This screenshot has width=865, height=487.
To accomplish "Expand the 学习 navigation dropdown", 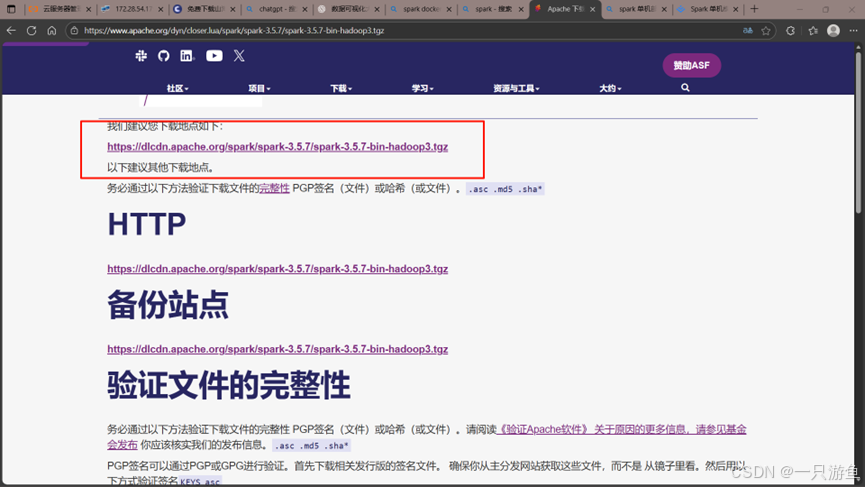I will coord(423,88).
